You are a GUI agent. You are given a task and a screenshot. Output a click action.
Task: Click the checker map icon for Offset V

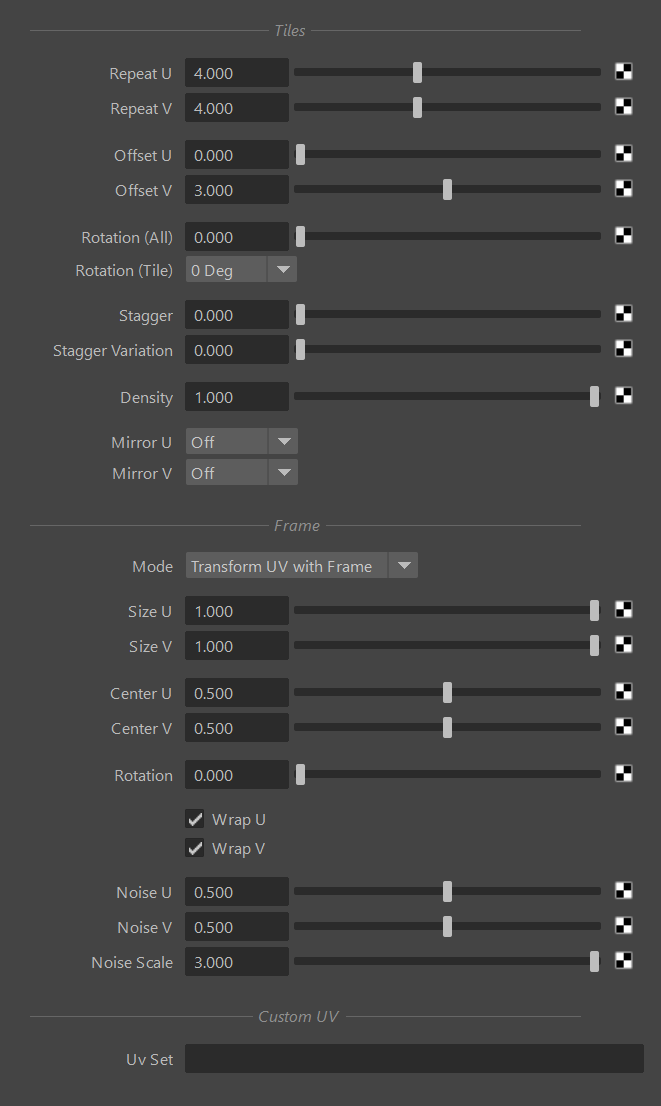(623, 189)
